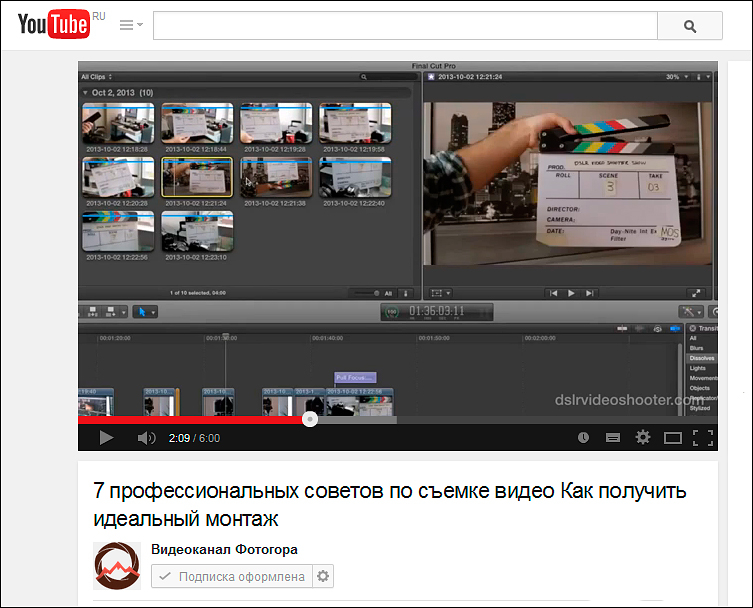The width and height of the screenshot is (753, 608).
Task: Click the append clip to storyline icon
Action: coord(110,312)
